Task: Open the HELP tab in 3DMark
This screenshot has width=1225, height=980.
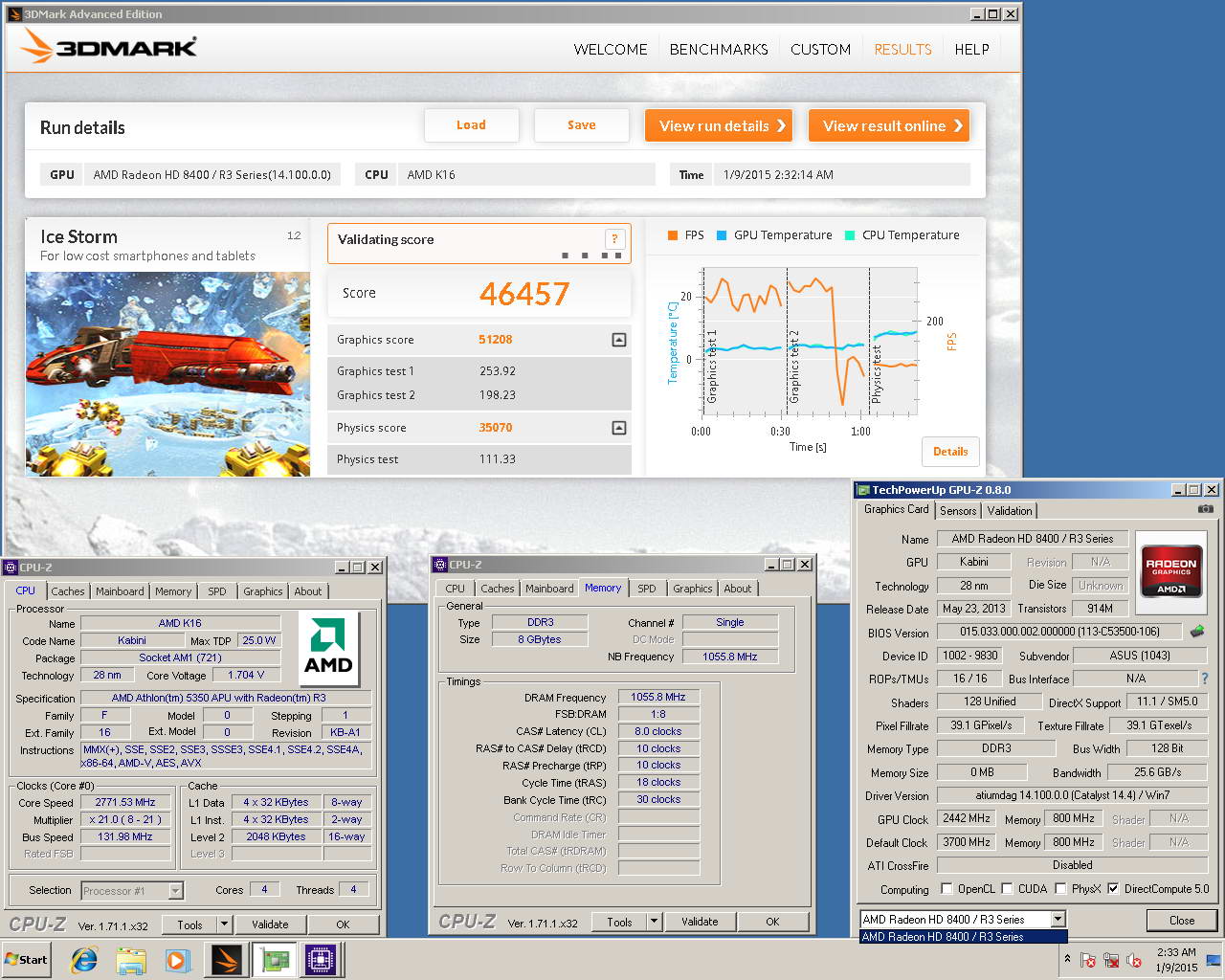Action: click(x=971, y=50)
